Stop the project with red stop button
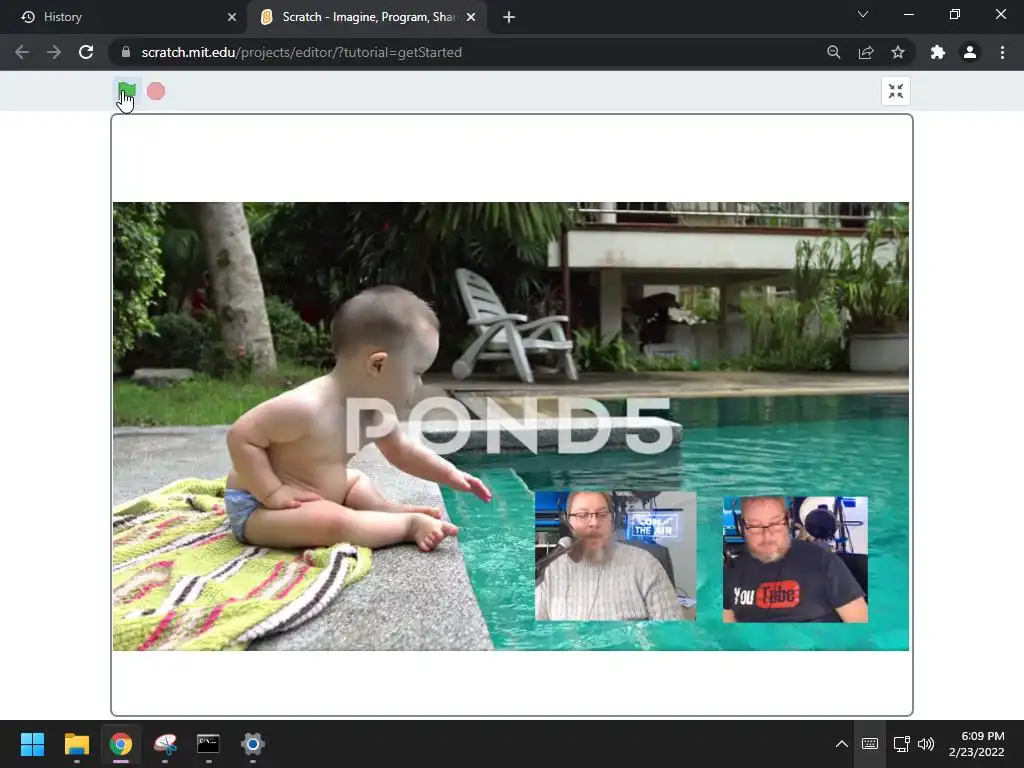 [x=155, y=91]
